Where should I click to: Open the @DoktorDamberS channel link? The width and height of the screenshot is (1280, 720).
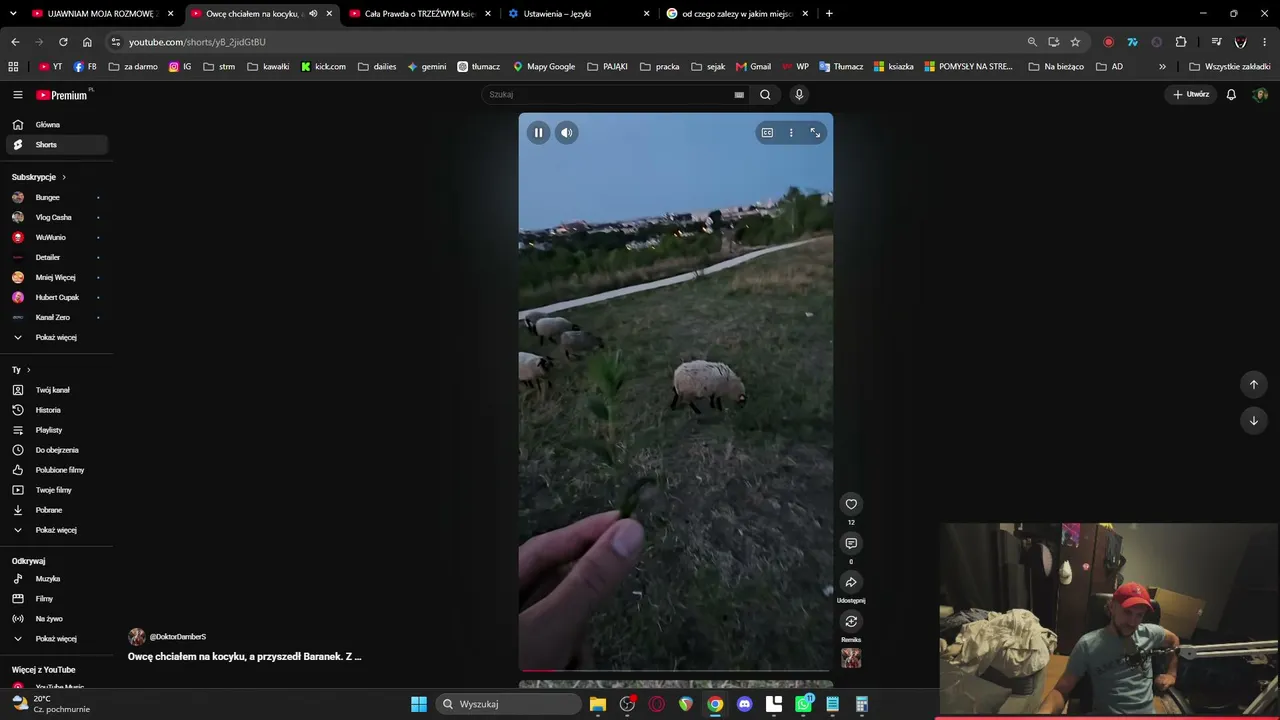177,637
